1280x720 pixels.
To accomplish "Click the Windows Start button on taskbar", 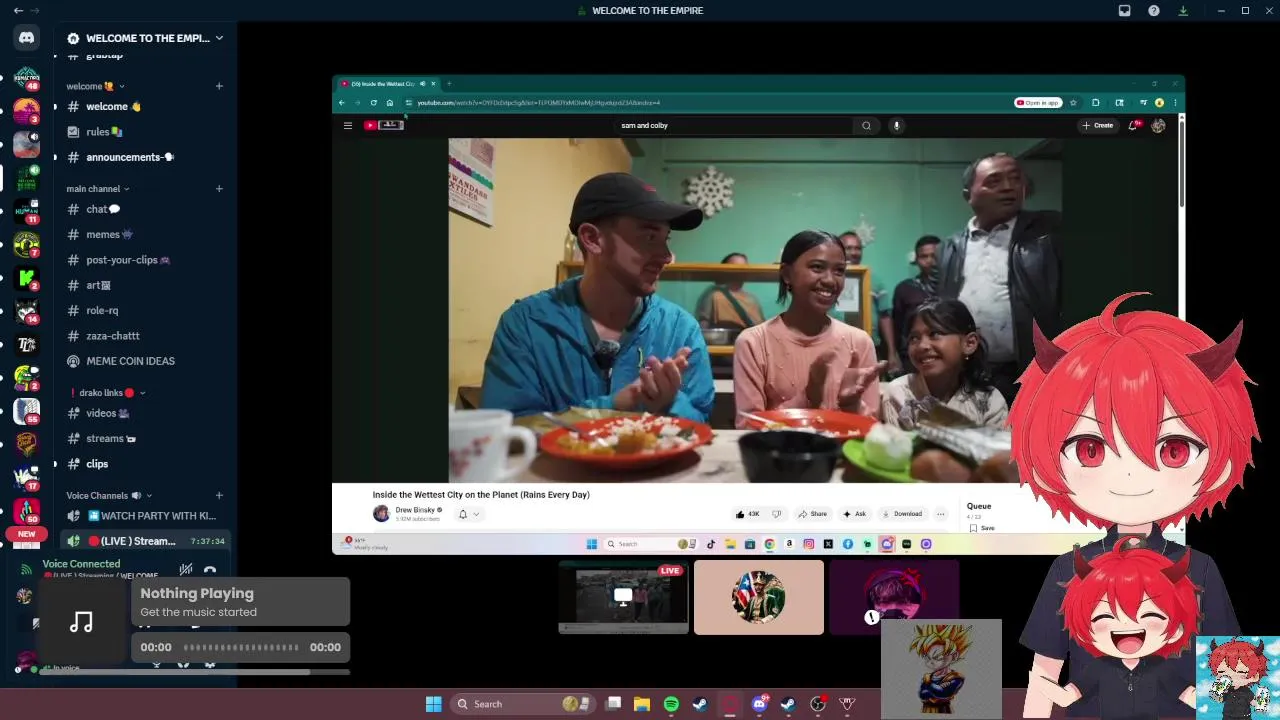I will click(433, 704).
